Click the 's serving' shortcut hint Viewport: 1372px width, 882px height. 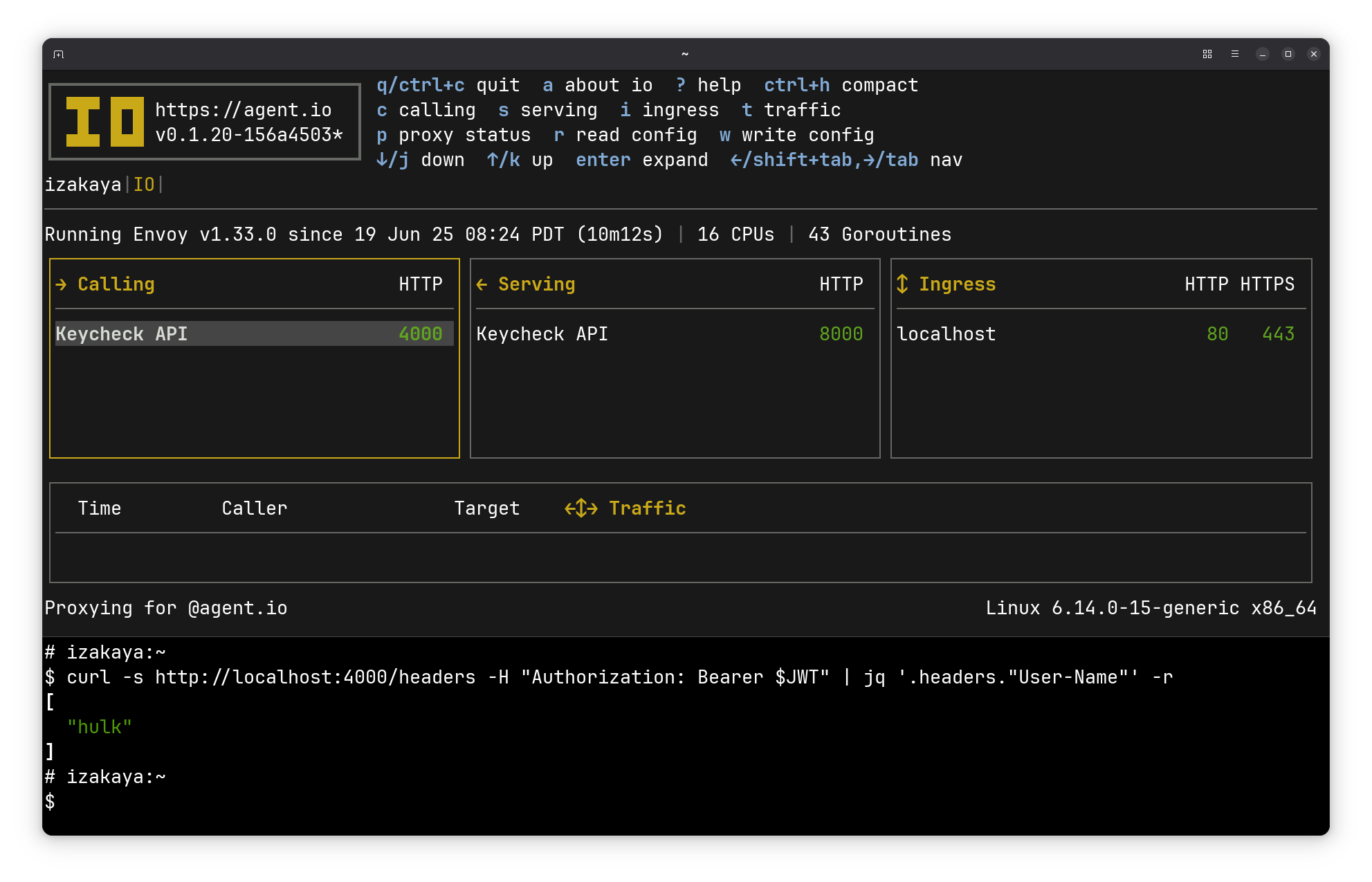(x=548, y=110)
